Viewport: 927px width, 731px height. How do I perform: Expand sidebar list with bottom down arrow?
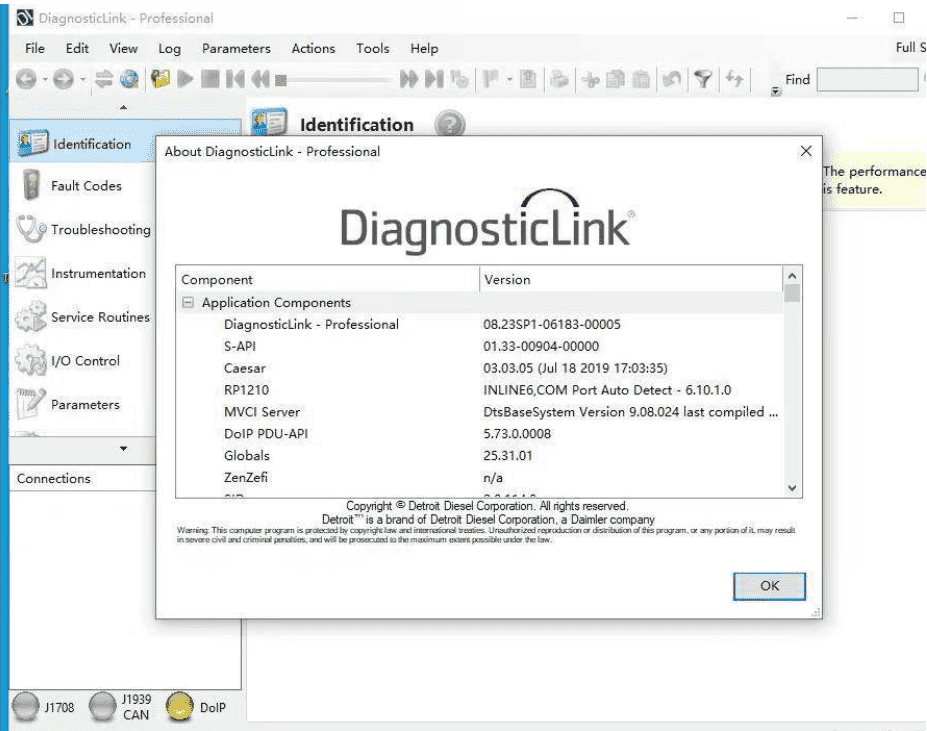click(x=124, y=449)
